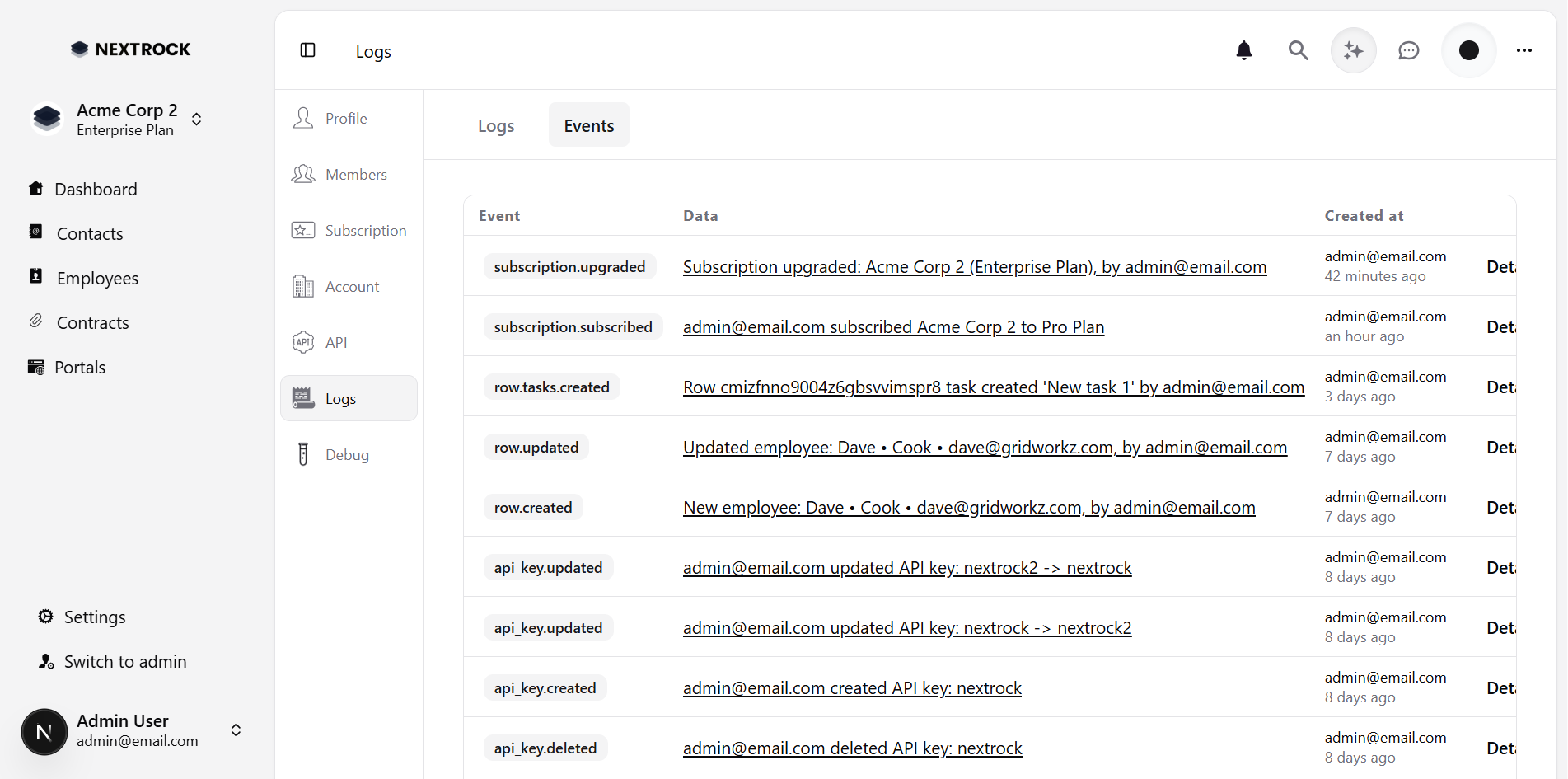1568x779 pixels.
Task: Click the dark circle theme avatar button
Action: click(1468, 51)
